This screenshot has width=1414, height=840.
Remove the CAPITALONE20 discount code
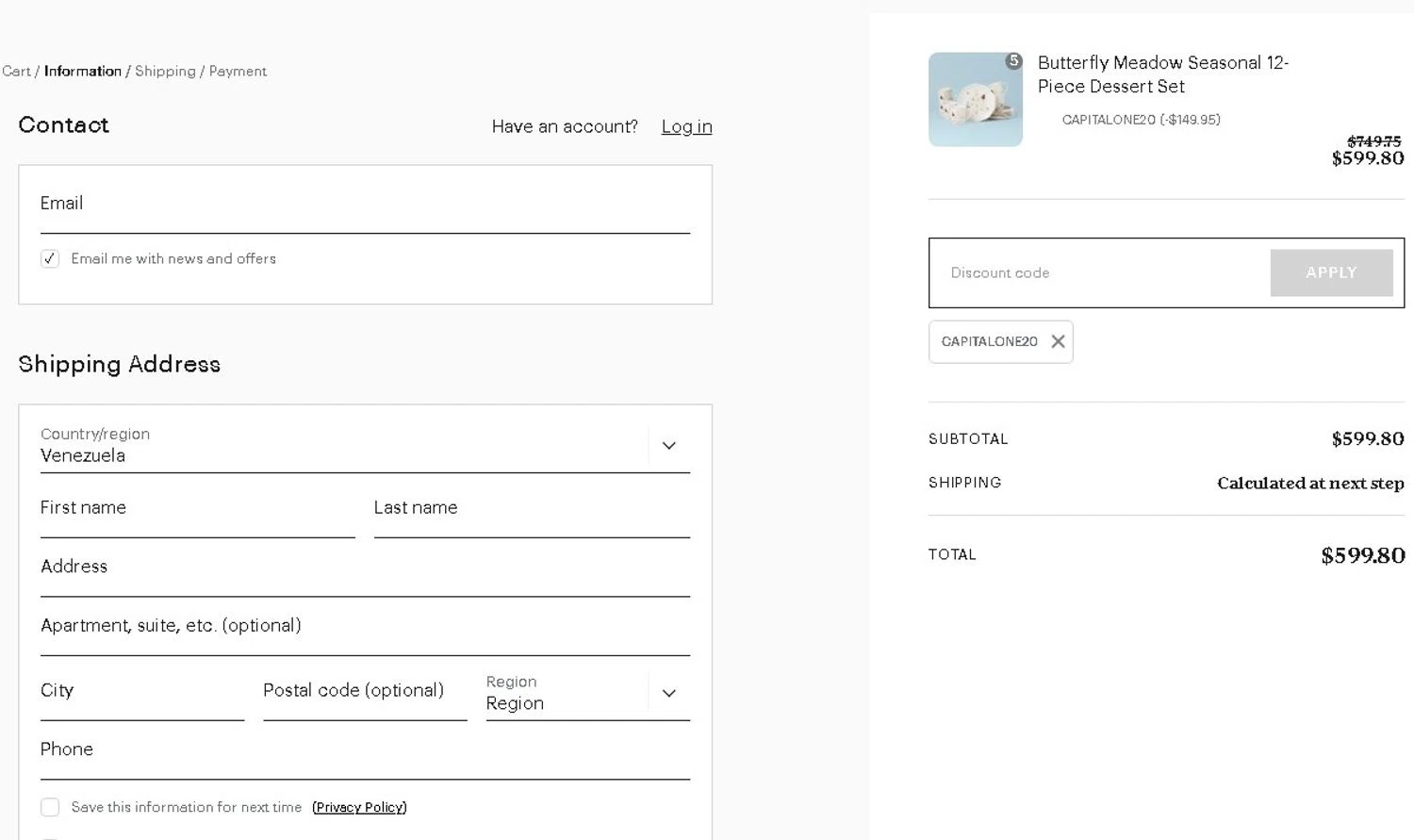coord(1058,341)
